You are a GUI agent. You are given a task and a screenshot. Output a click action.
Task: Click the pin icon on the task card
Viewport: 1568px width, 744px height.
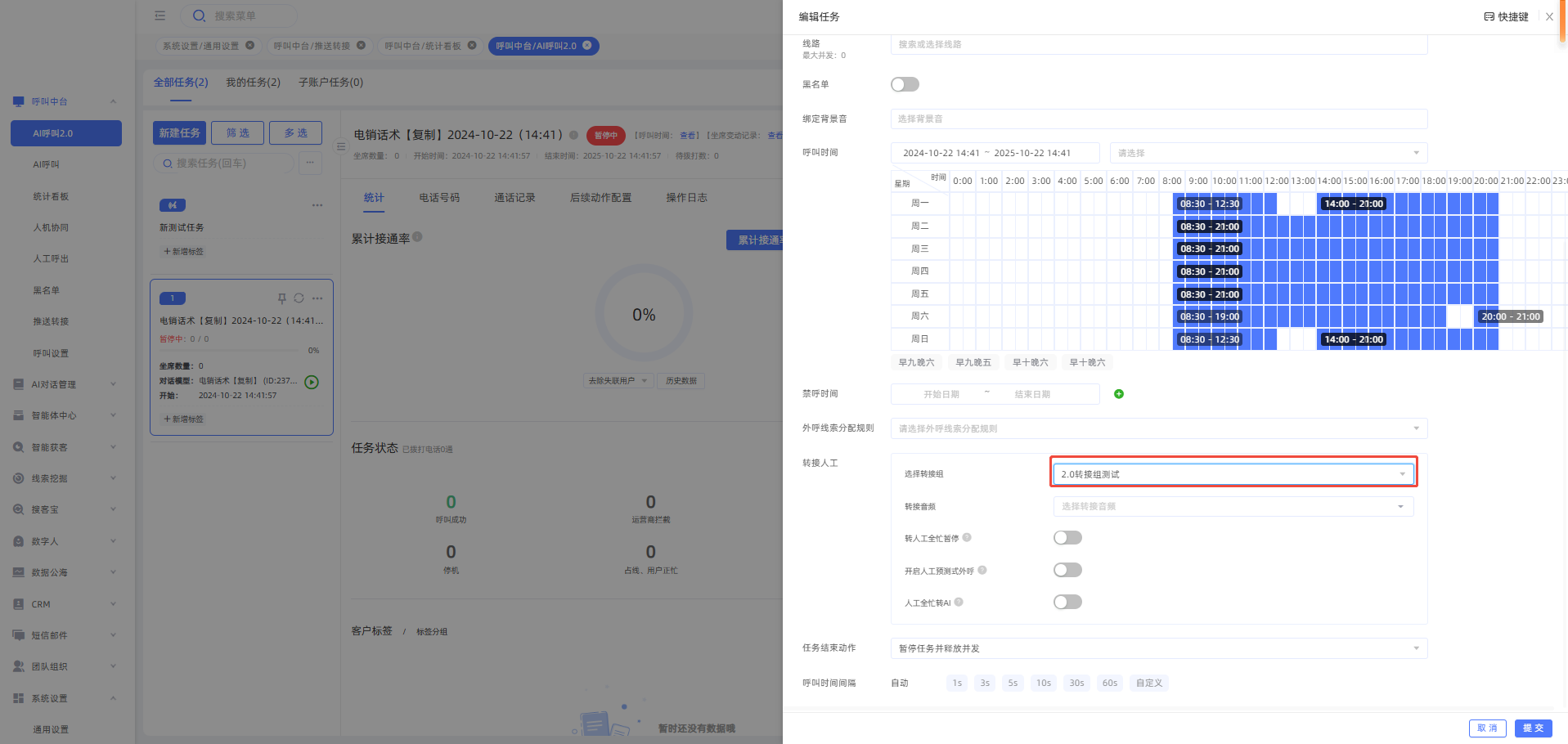pyautogui.click(x=281, y=298)
